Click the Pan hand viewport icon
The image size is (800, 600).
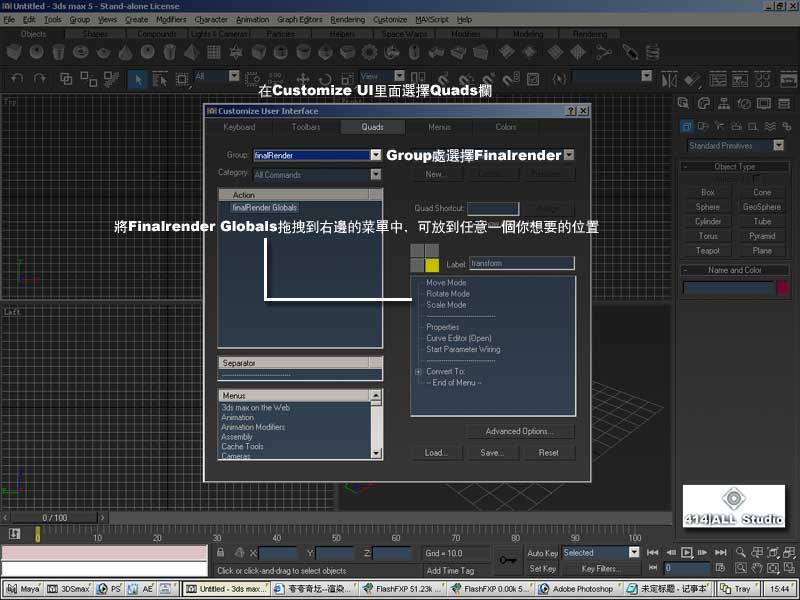point(757,568)
